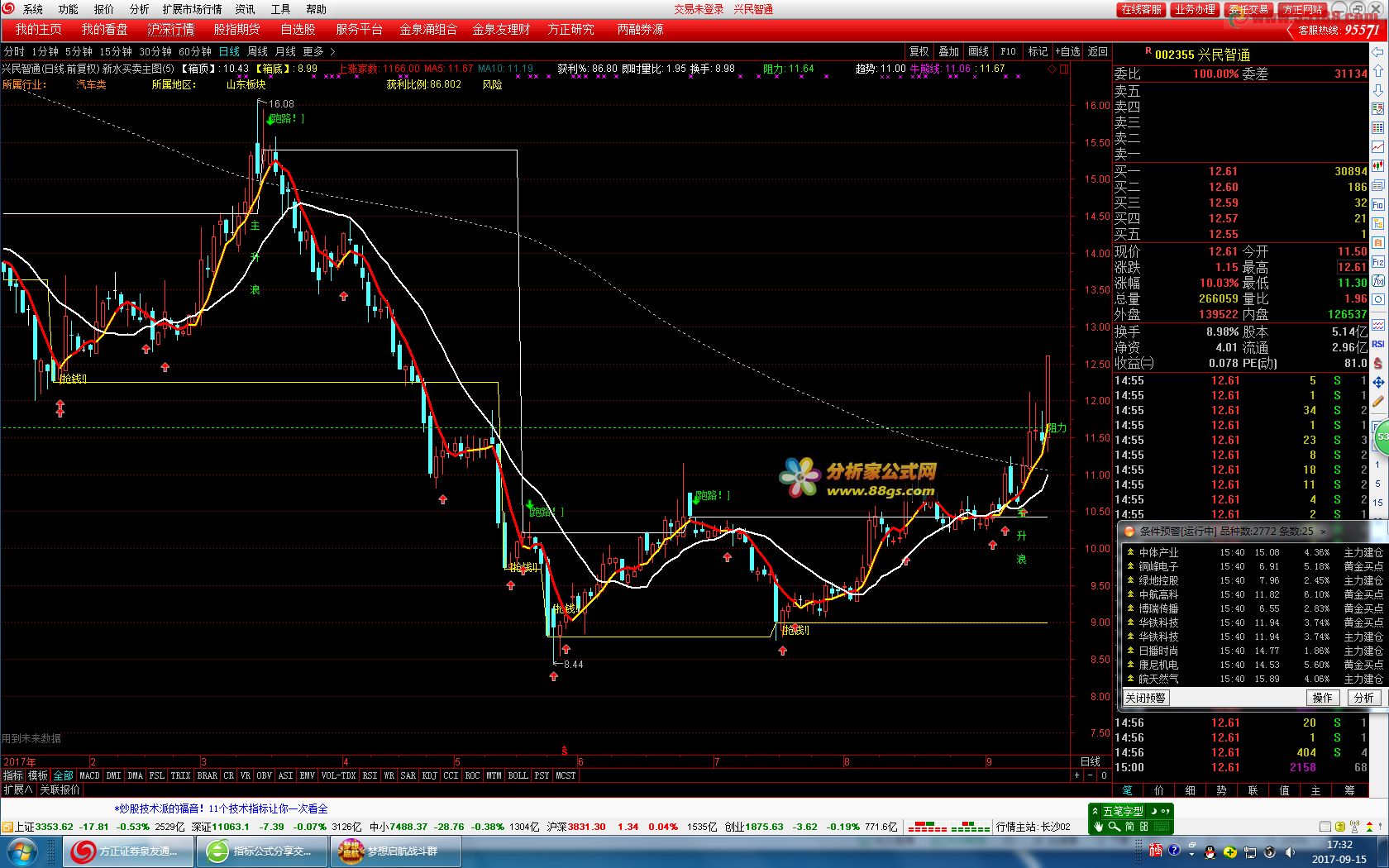Click the volume speaker tray icon
Screen dimensions: 1389x868
1288,852
